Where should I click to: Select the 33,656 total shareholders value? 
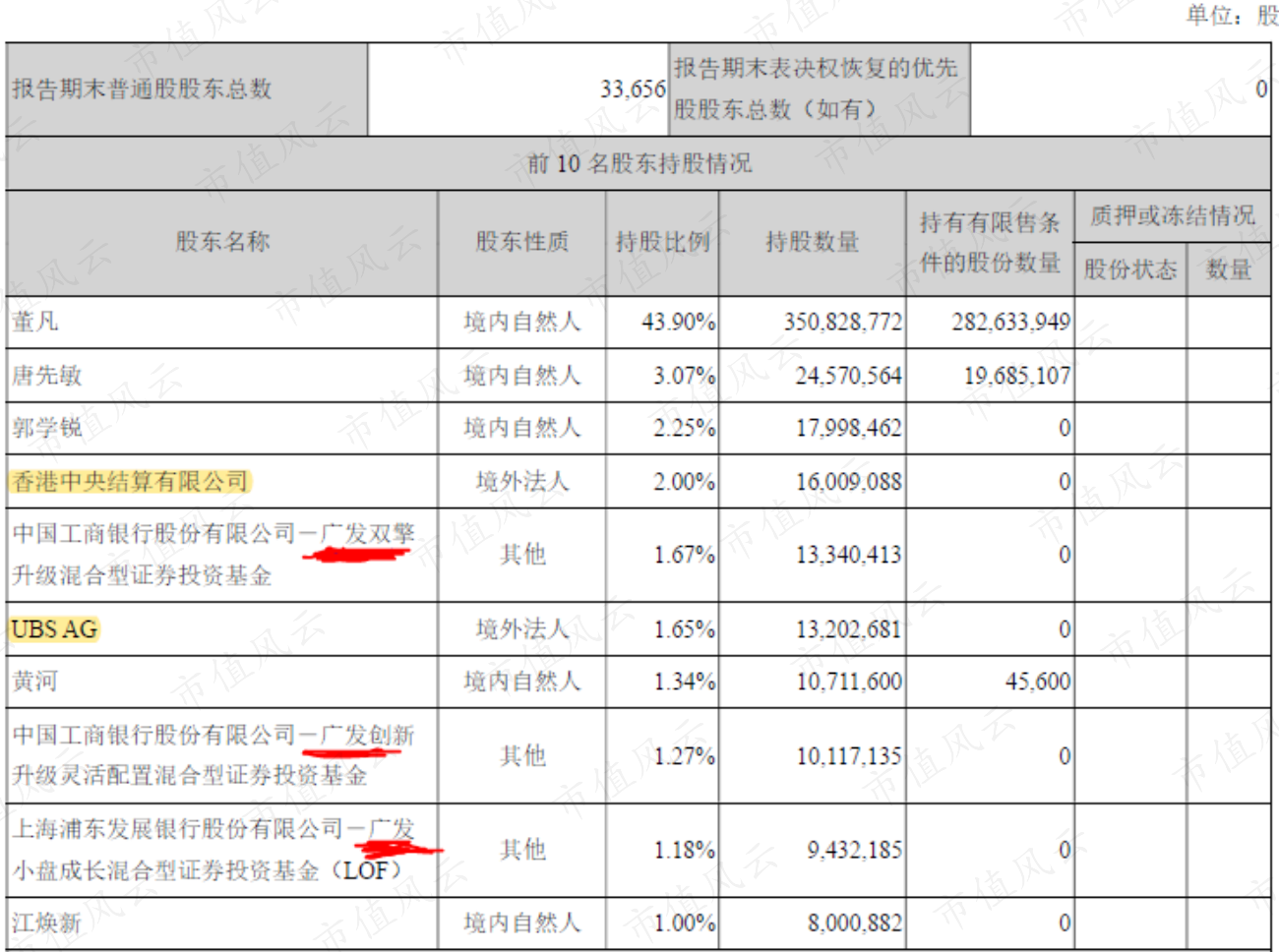pyautogui.click(x=633, y=89)
